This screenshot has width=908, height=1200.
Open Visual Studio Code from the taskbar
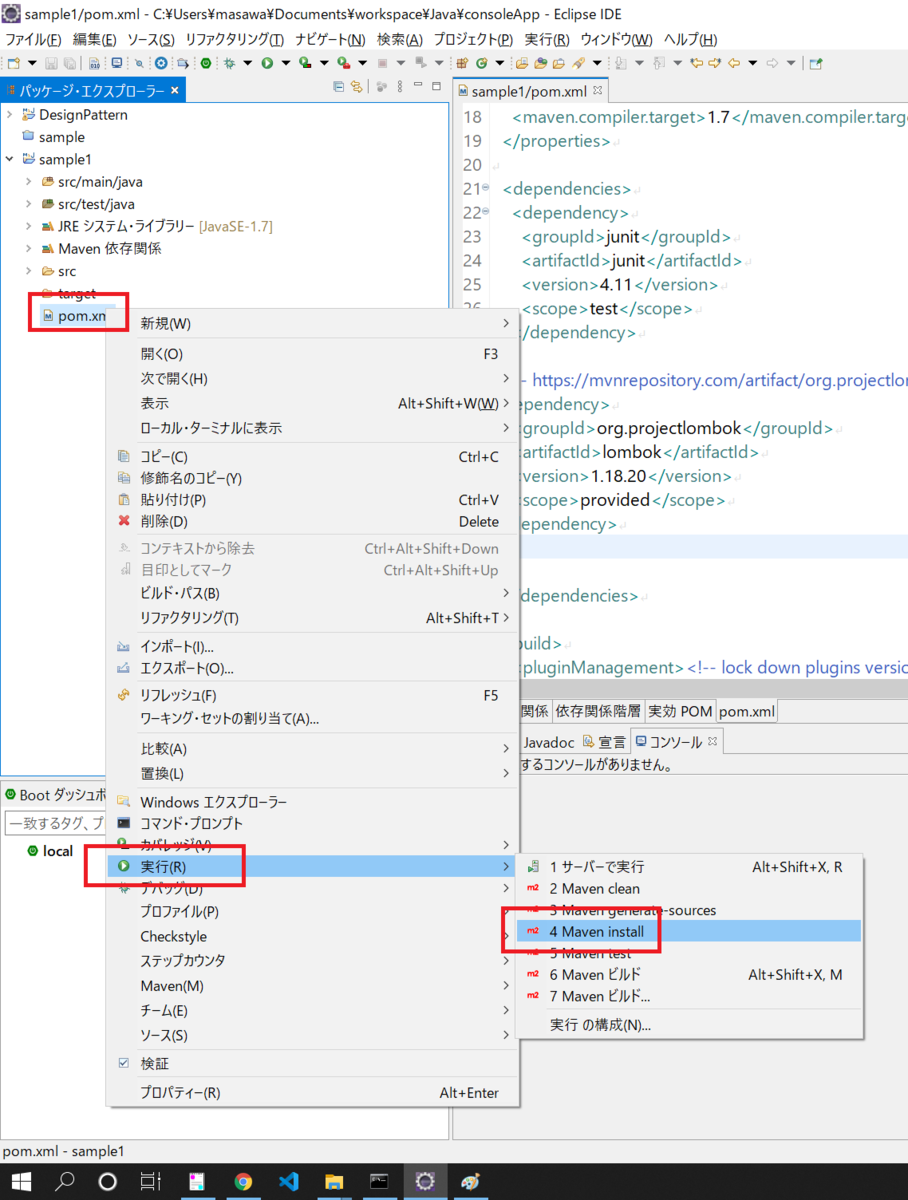tap(289, 1181)
